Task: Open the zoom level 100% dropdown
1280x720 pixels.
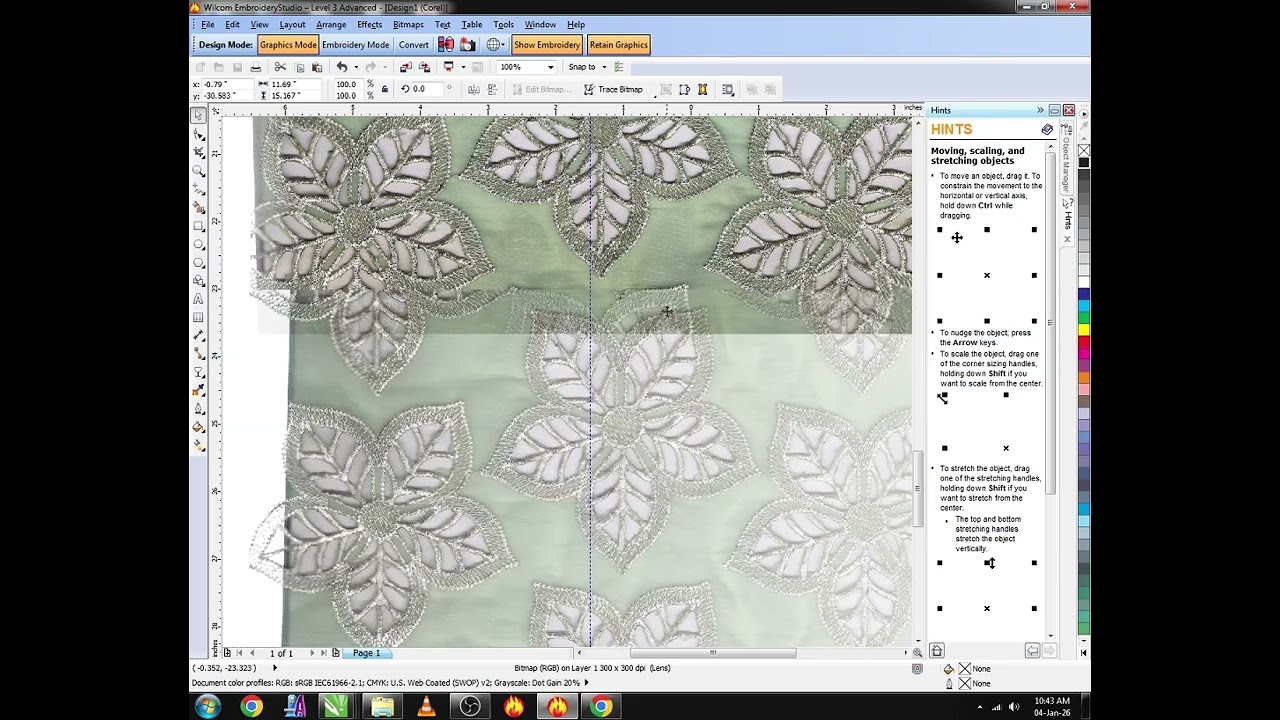Action: (x=550, y=67)
